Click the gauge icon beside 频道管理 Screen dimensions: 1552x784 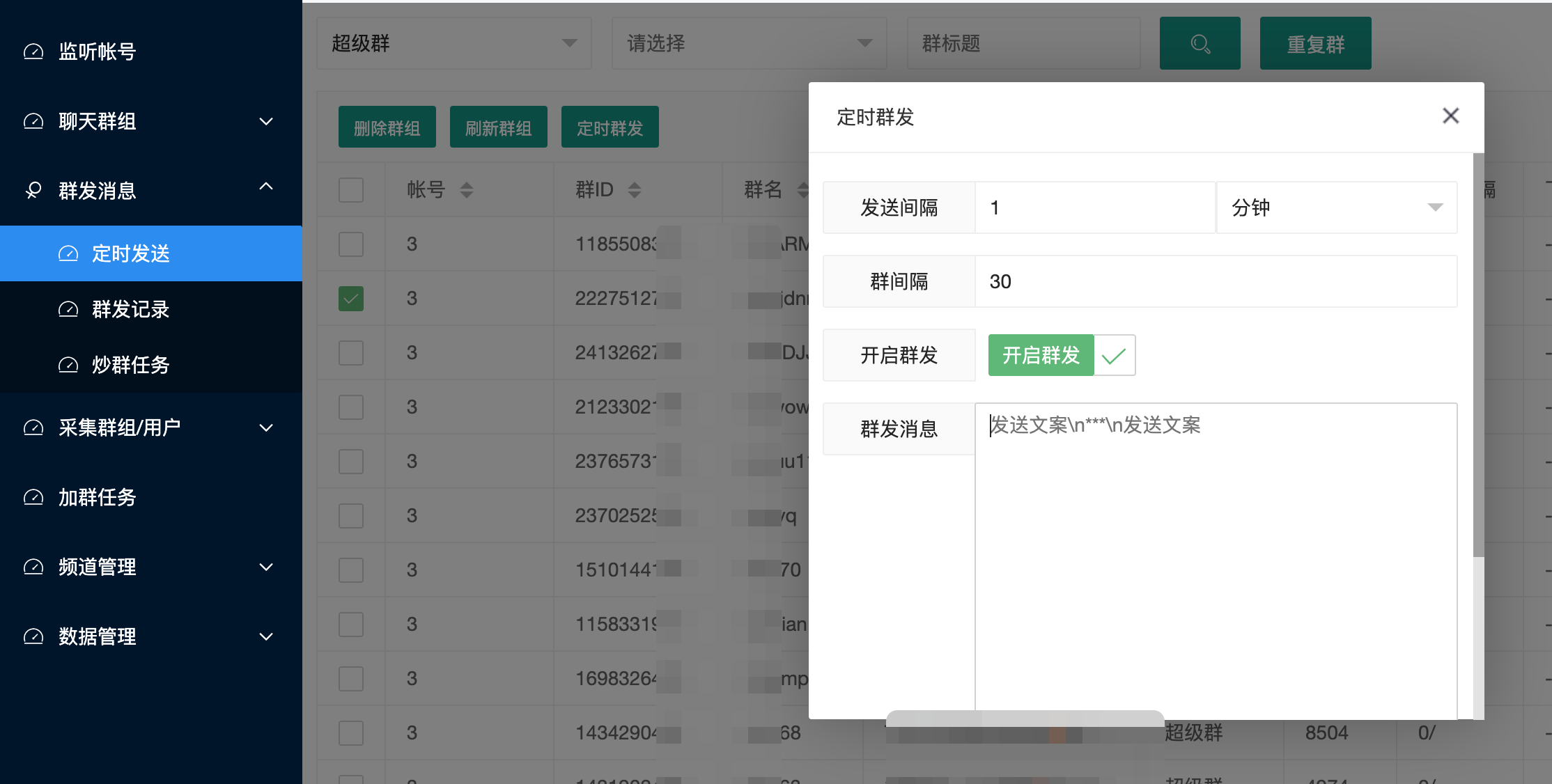pyautogui.click(x=33, y=567)
